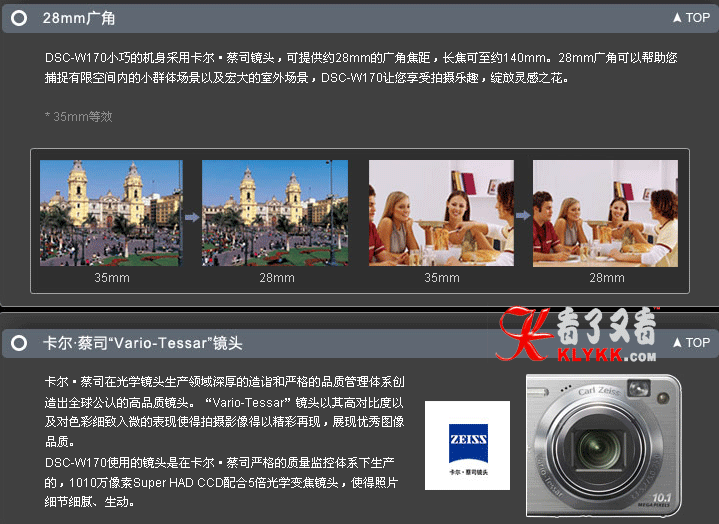Click 35mm caption under the plaza photo
The image size is (719, 524).
(112, 278)
